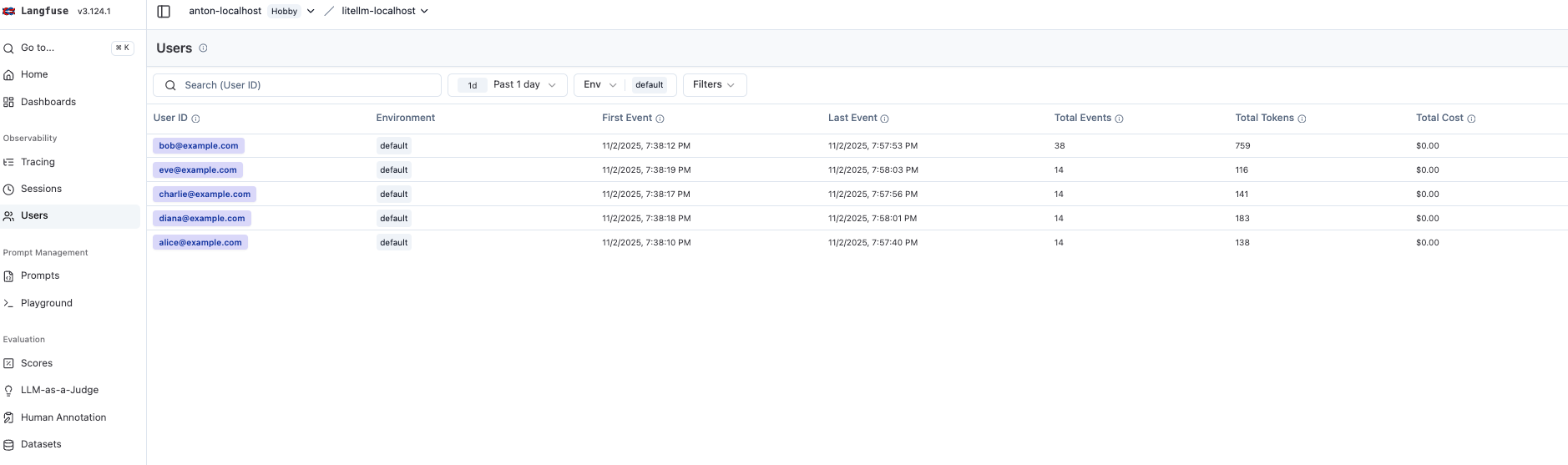The width and height of the screenshot is (1568, 465).
Task: Click info icon beside Users heading
Action: click(x=203, y=48)
